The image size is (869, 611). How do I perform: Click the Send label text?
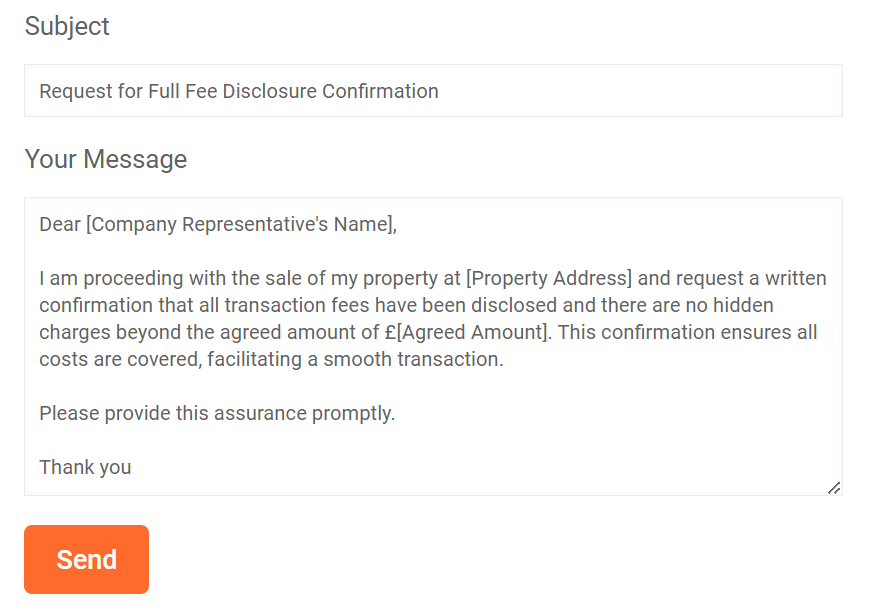tap(86, 559)
